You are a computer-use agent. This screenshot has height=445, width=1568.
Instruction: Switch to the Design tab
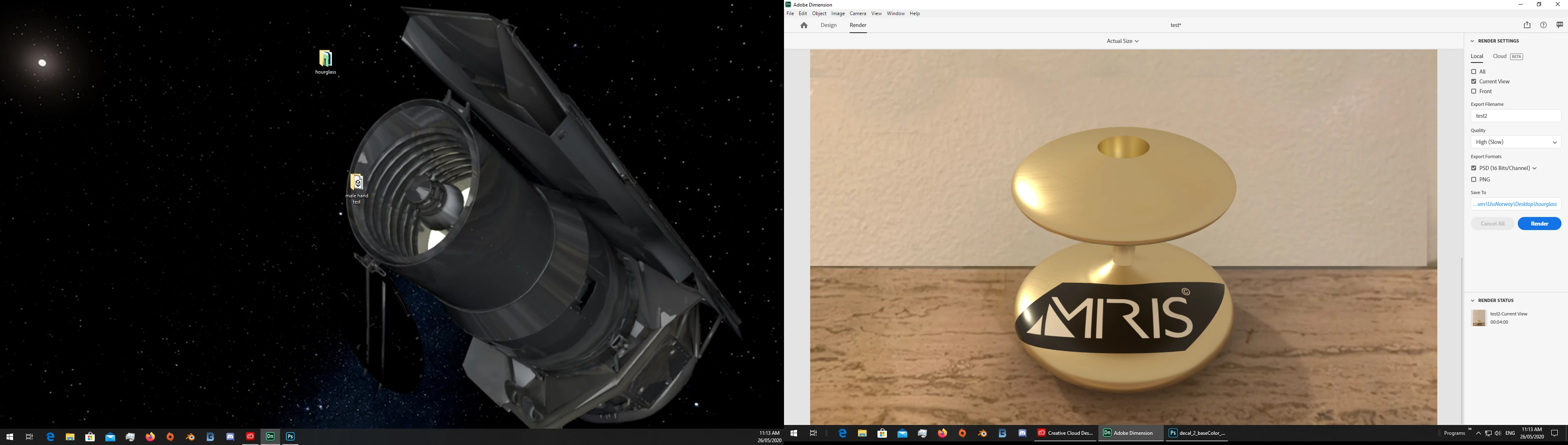coord(829,26)
